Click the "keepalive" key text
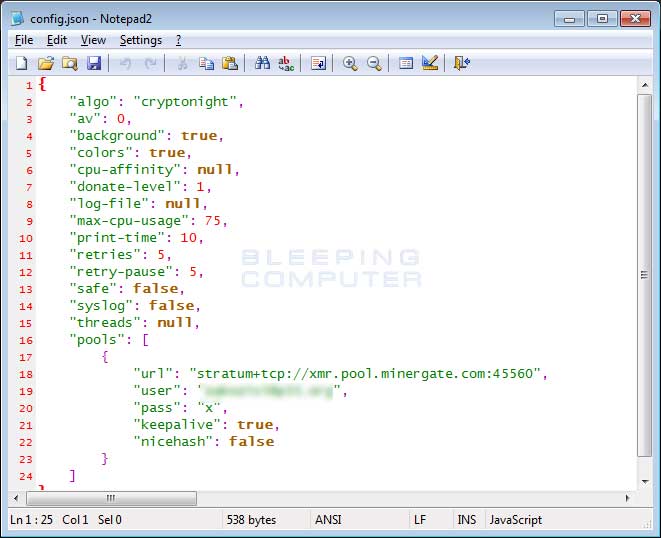Screen dimensions: 661x538 pos(177,425)
